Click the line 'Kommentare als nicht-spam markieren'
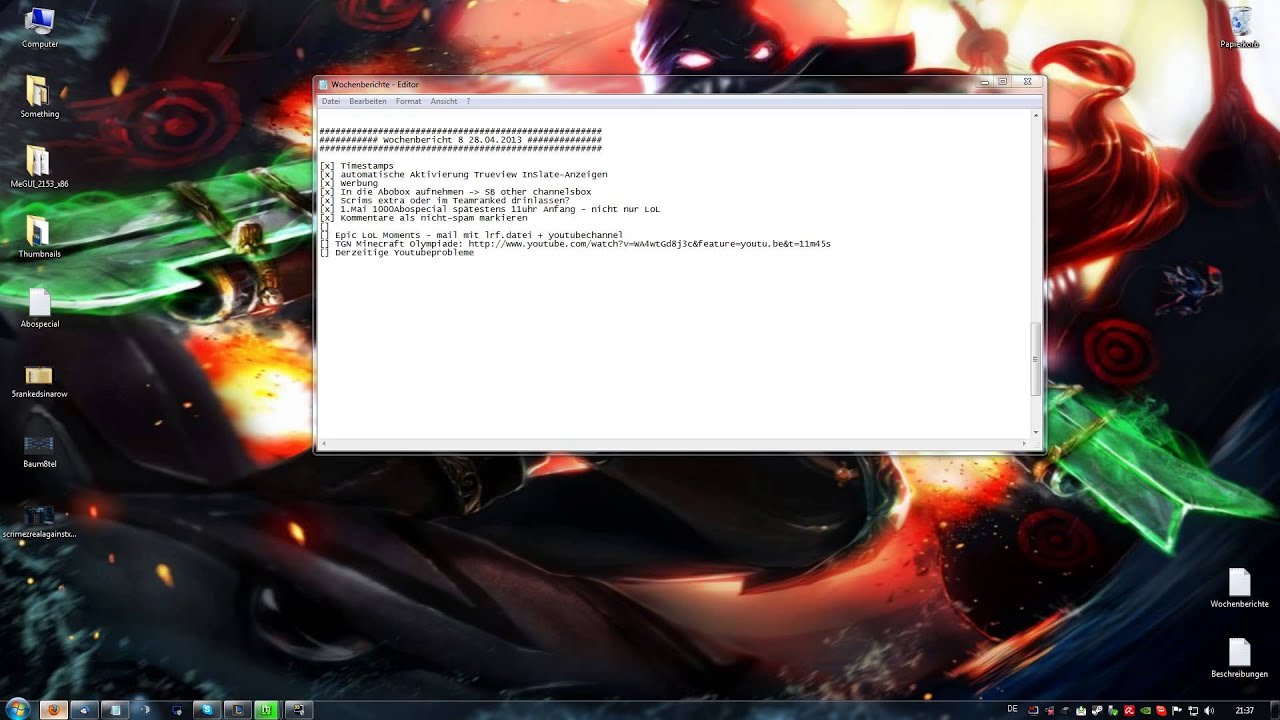 pyautogui.click(x=434, y=218)
